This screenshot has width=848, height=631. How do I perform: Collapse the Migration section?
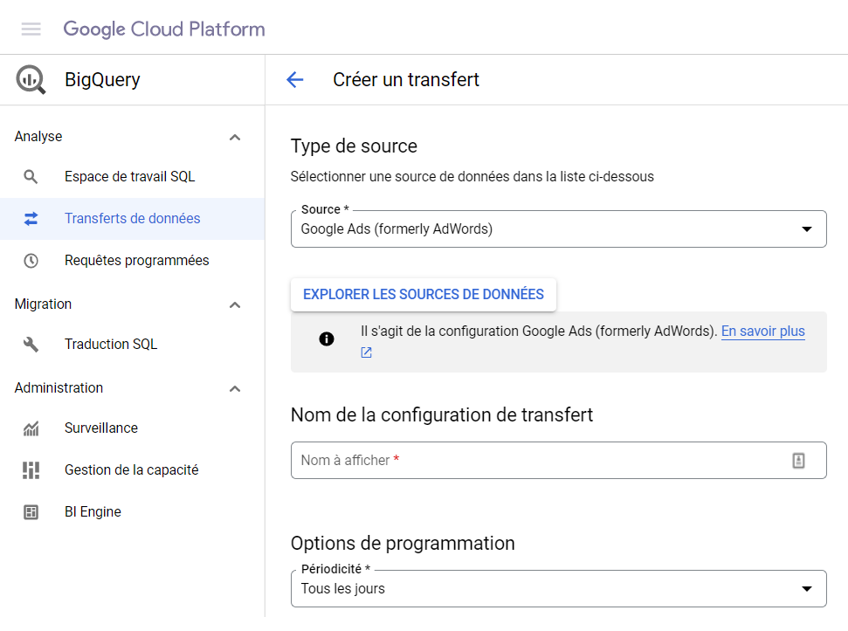235,305
